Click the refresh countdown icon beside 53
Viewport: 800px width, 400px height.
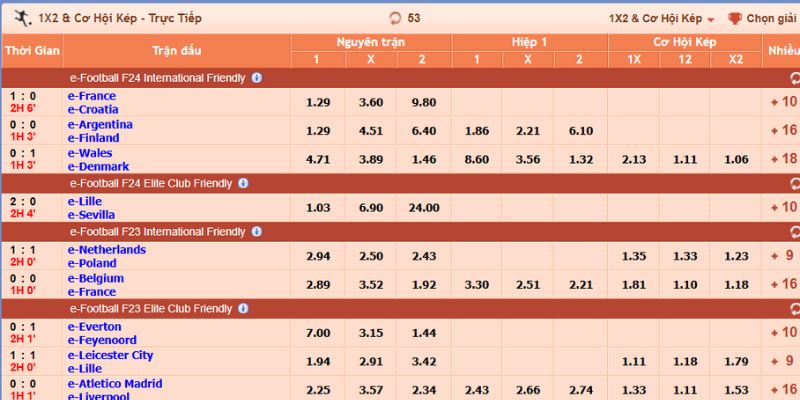tap(395, 18)
